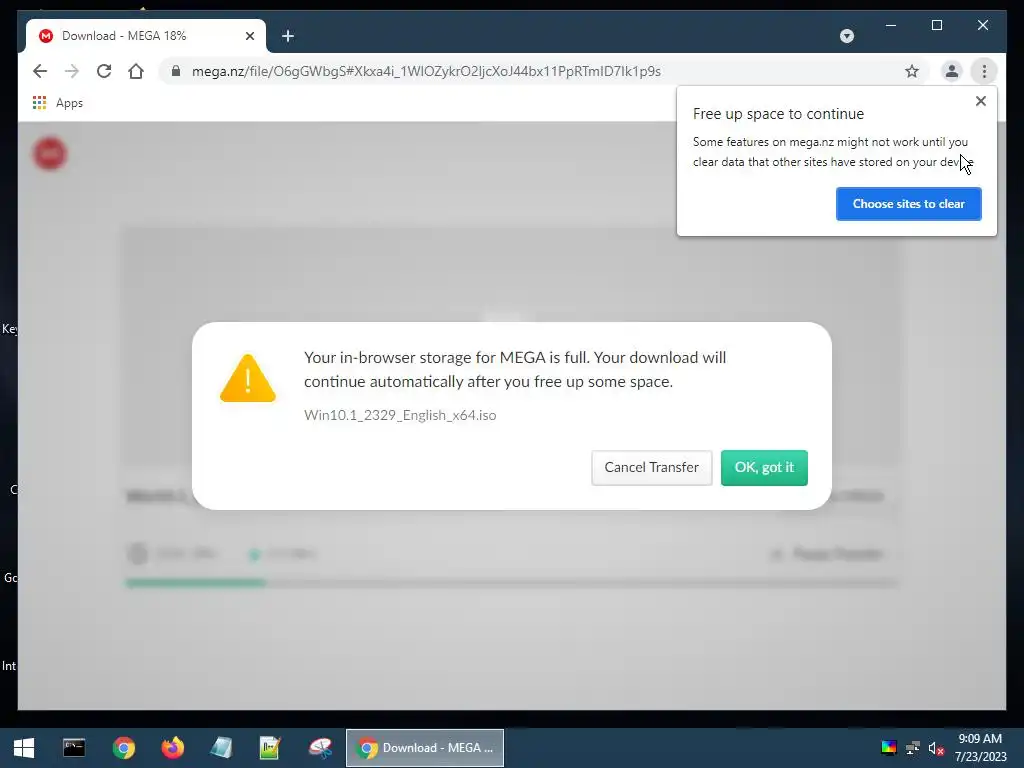The image size is (1024, 768).
Task: Open a new tab with plus button
Action: click(x=288, y=36)
